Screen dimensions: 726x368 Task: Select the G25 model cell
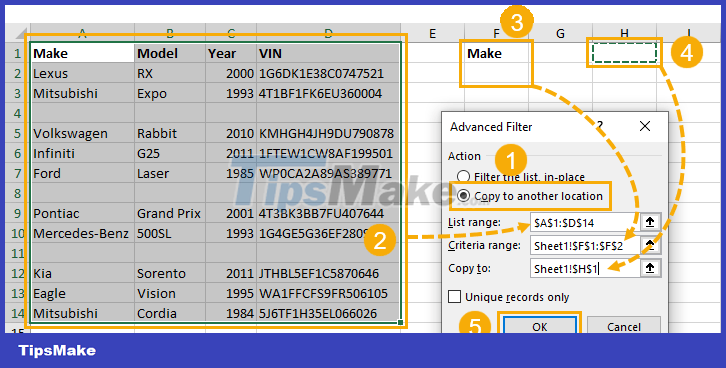pyautogui.click(x=170, y=153)
